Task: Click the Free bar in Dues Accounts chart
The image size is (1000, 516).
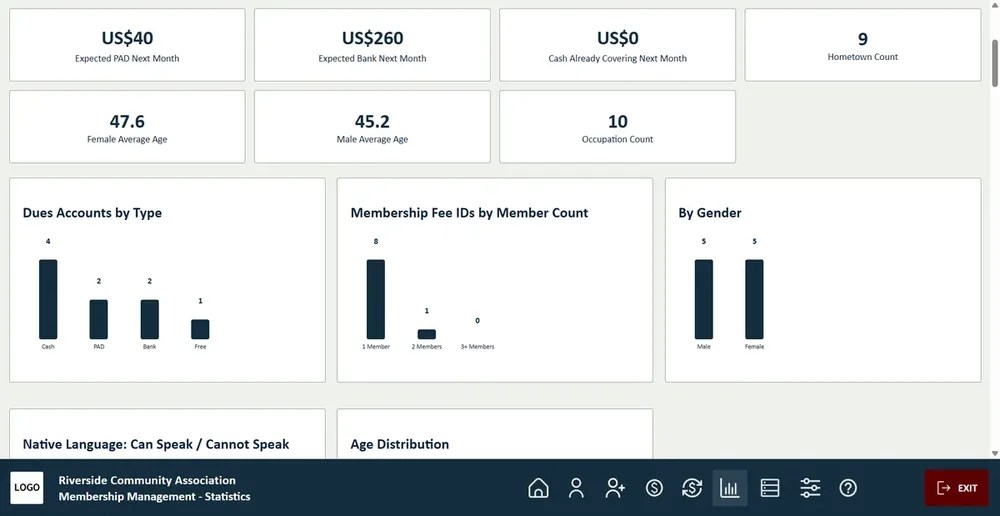Action: coord(200,329)
